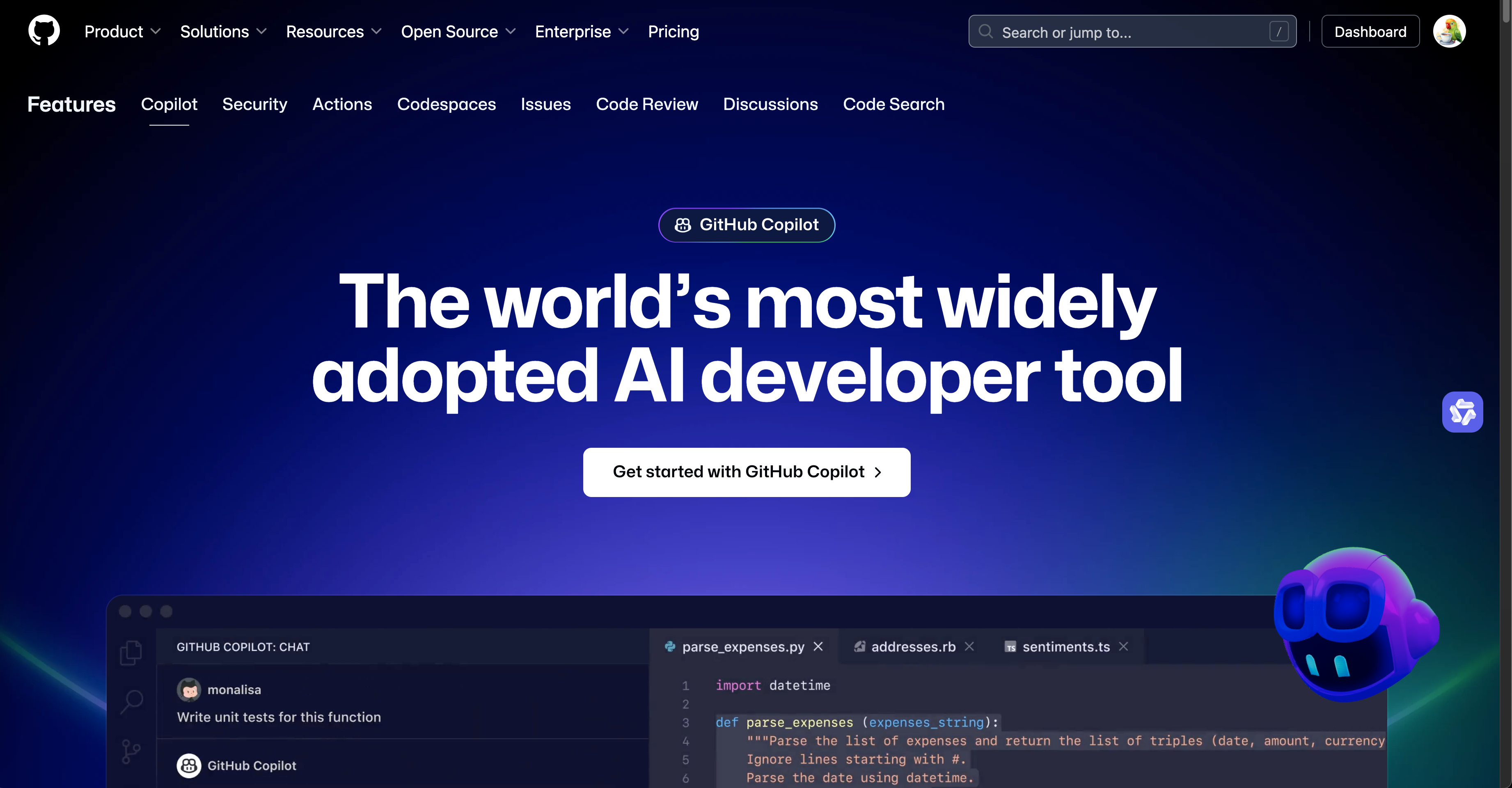Switch to the Security features tab
Viewport: 1512px width, 788px height.
[x=255, y=104]
